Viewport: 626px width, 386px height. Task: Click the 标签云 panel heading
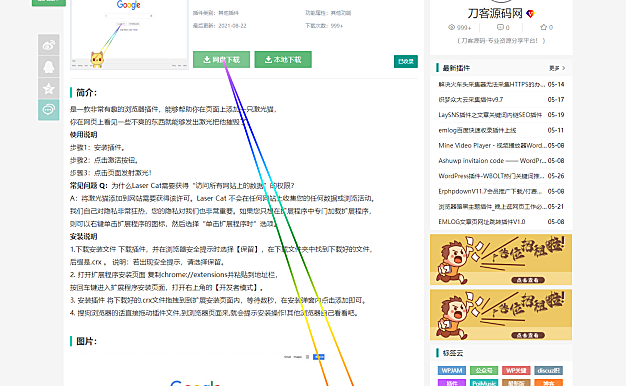click(x=453, y=353)
